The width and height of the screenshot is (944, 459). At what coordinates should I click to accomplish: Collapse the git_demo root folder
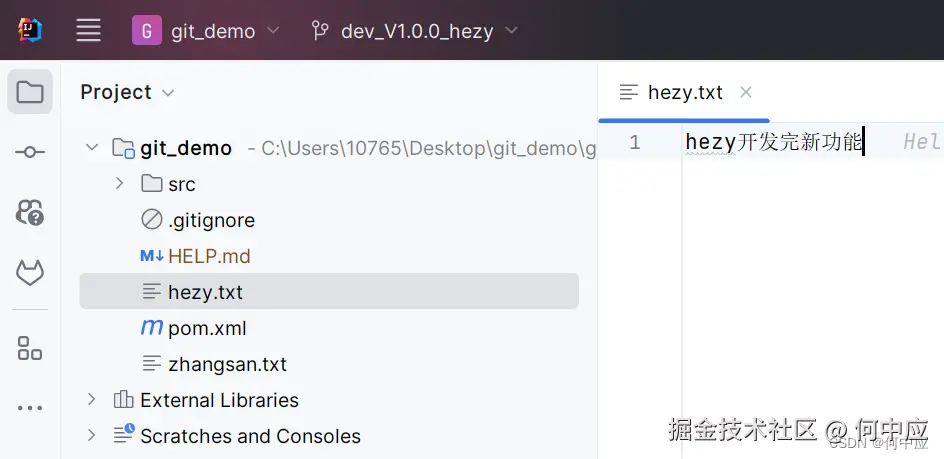point(92,148)
